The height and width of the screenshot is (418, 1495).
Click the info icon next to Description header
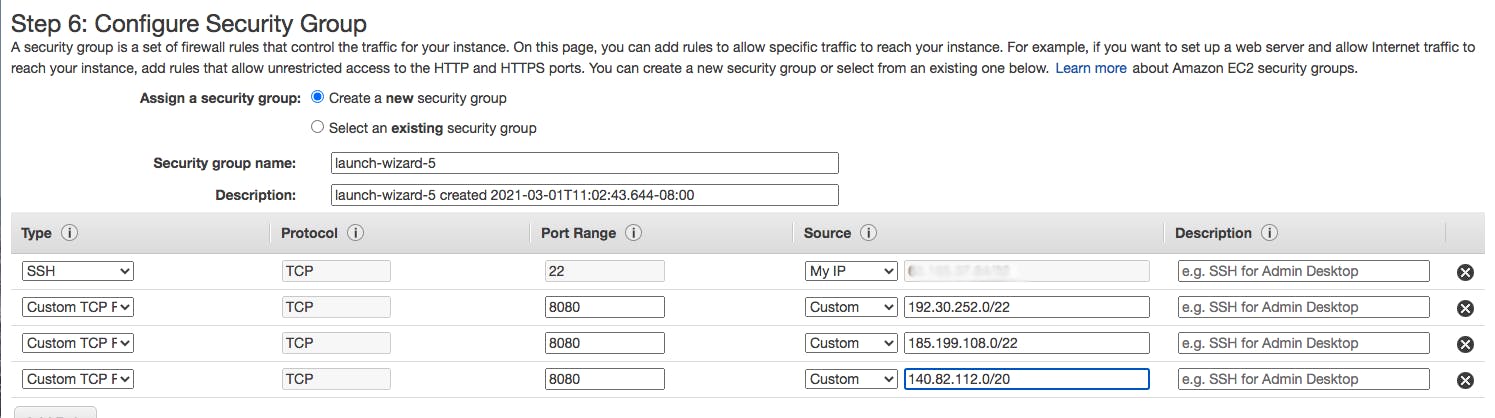1269,233
